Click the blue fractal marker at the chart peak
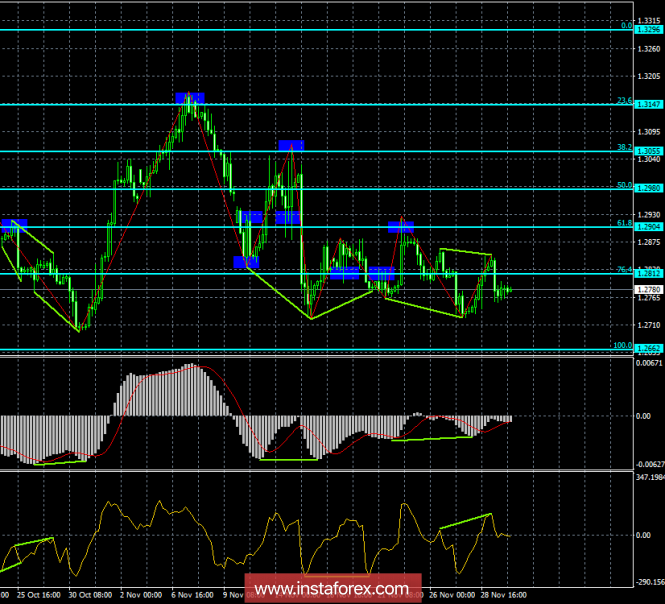 point(190,98)
